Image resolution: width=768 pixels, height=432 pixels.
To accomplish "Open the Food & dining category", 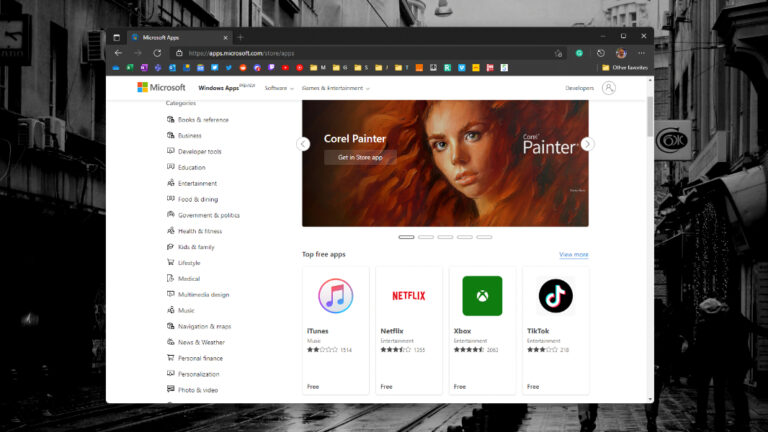I will 192,199.
